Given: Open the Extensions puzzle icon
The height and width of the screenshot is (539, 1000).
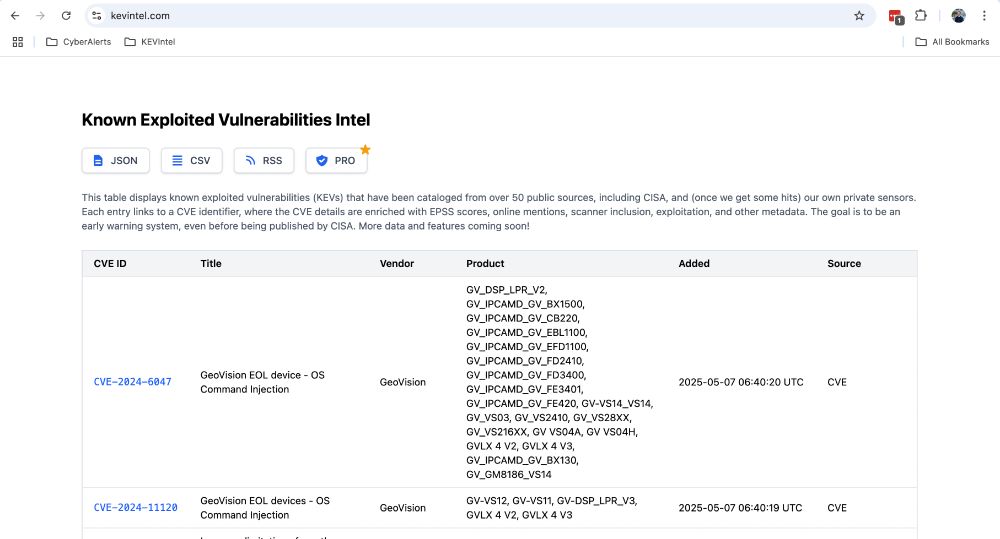Looking at the screenshot, I should (920, 15).
